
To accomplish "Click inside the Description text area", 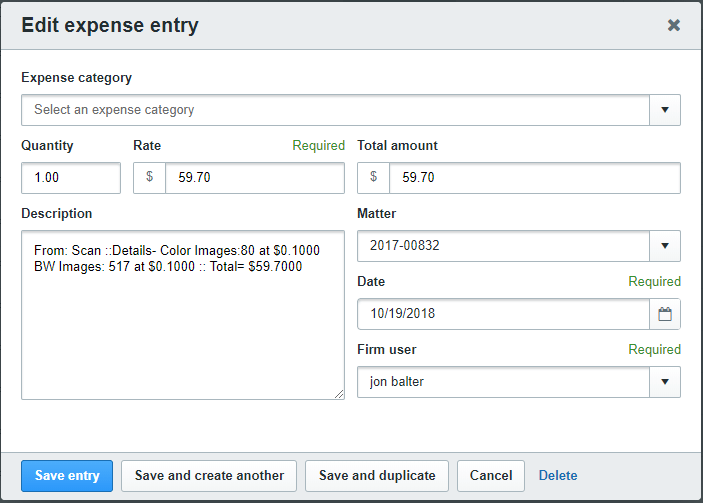I will (183, 315).
